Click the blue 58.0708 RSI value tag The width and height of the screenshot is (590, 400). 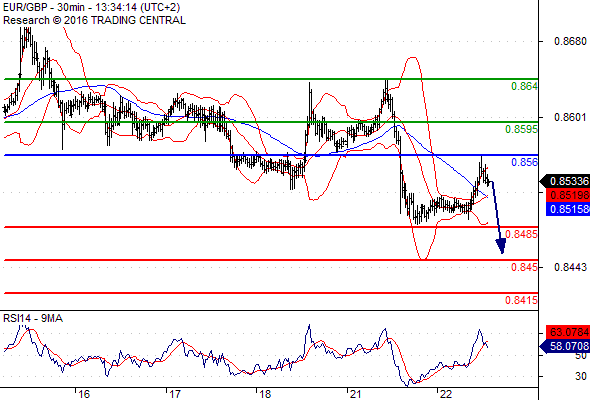point(565,346)
